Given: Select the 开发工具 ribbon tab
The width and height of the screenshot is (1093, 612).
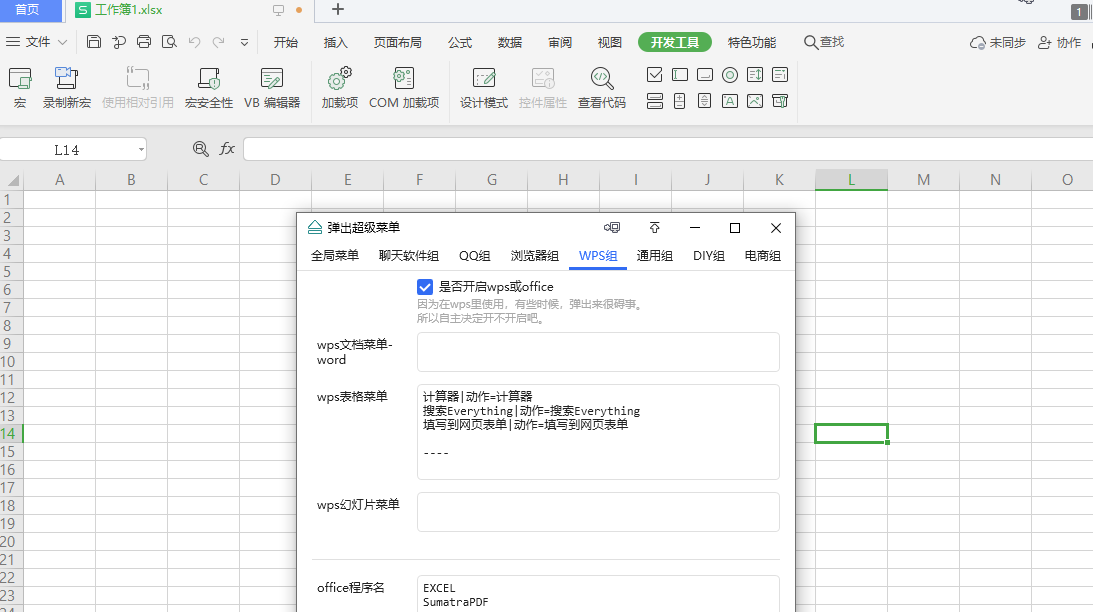Looking at the screenshot, I should pos(675,43).
